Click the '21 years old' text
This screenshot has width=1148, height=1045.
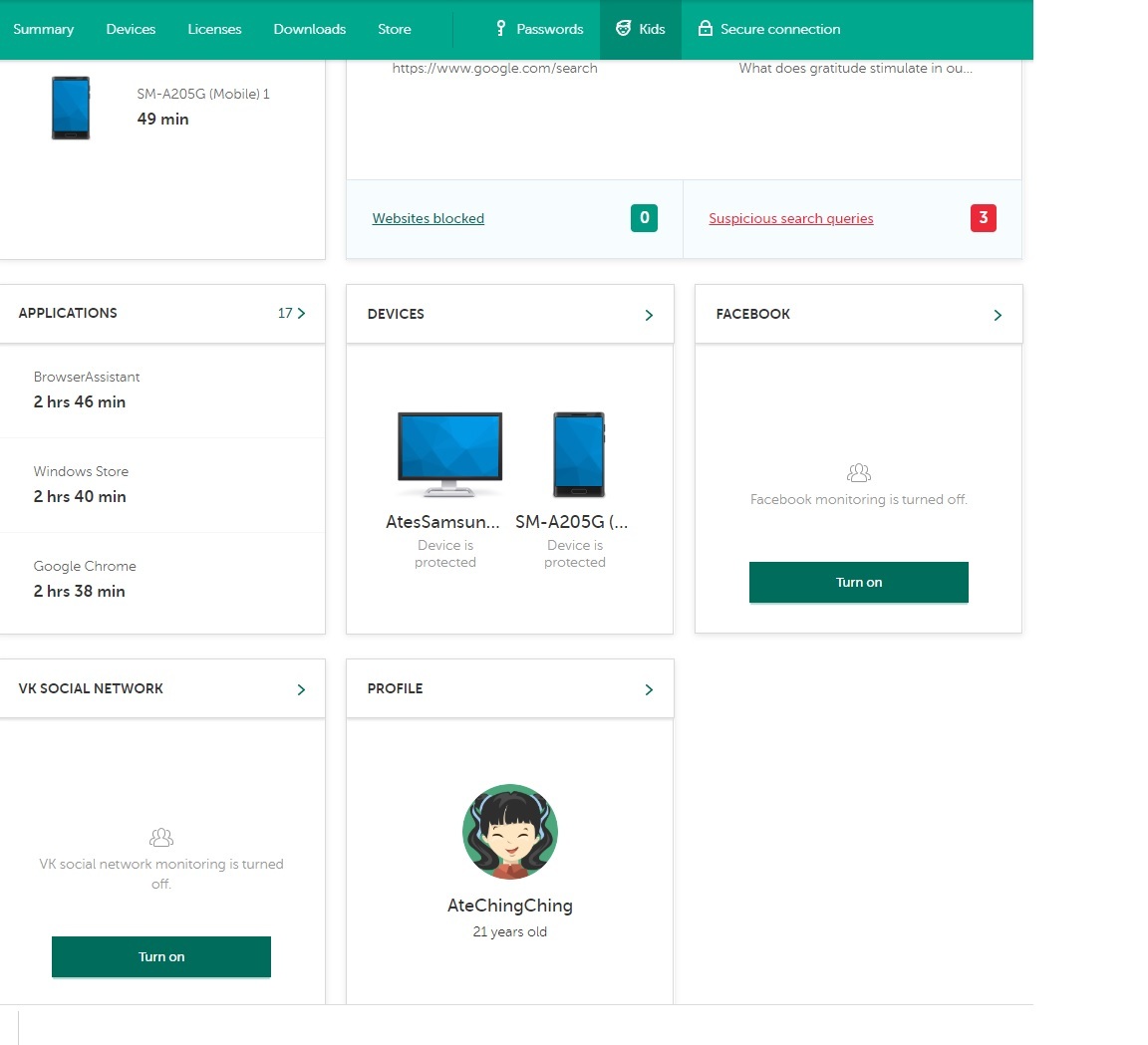tap(510, 931)
